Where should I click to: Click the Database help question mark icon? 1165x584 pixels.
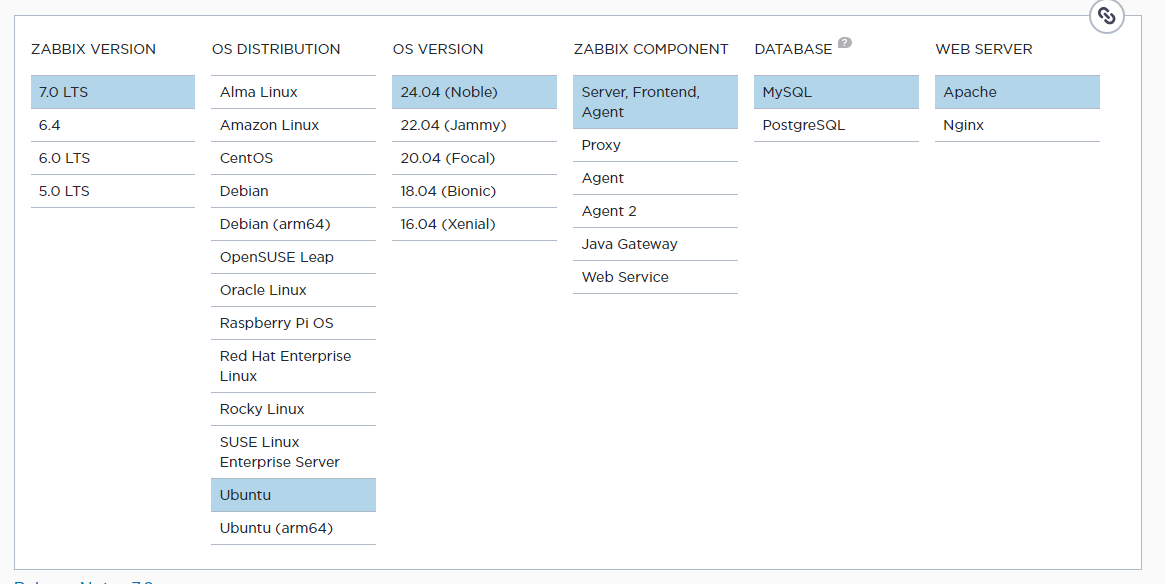(845, 43)
